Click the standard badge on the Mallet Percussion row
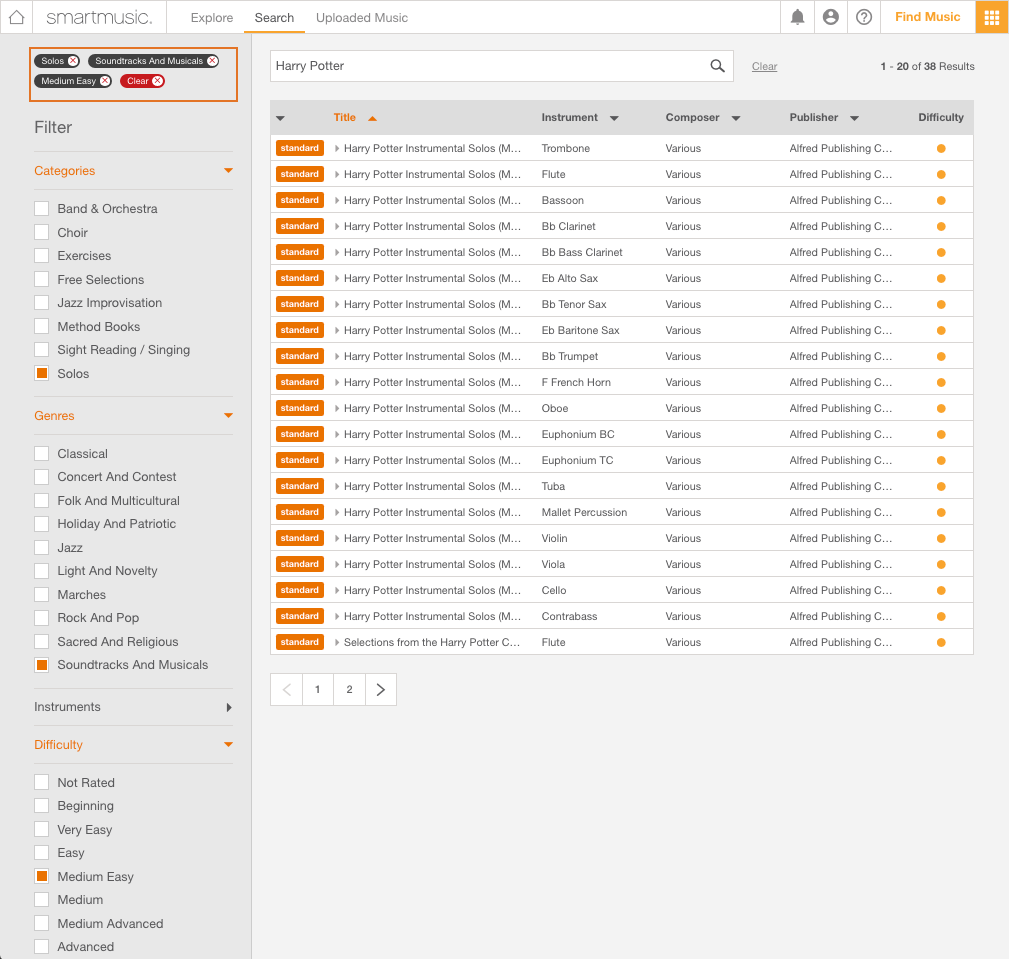The height and width of the screenshot is (959, 1009). coord(299,512)
